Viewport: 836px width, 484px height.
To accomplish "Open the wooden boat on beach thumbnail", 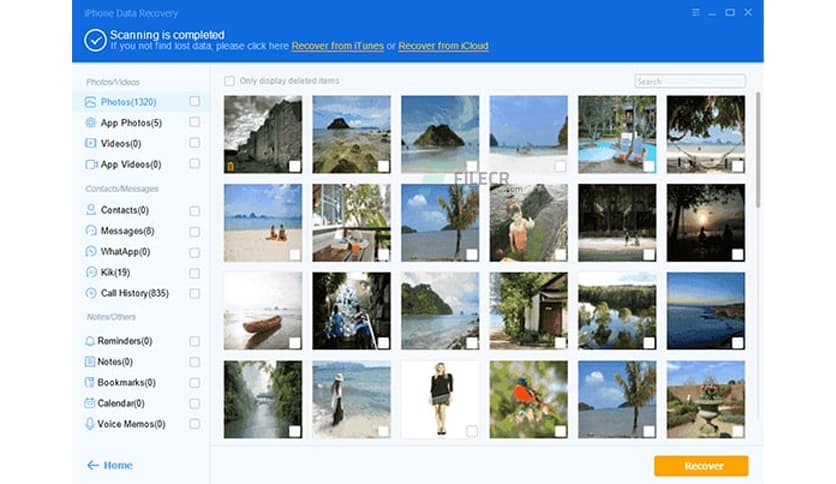I will [x=263, y=311].
